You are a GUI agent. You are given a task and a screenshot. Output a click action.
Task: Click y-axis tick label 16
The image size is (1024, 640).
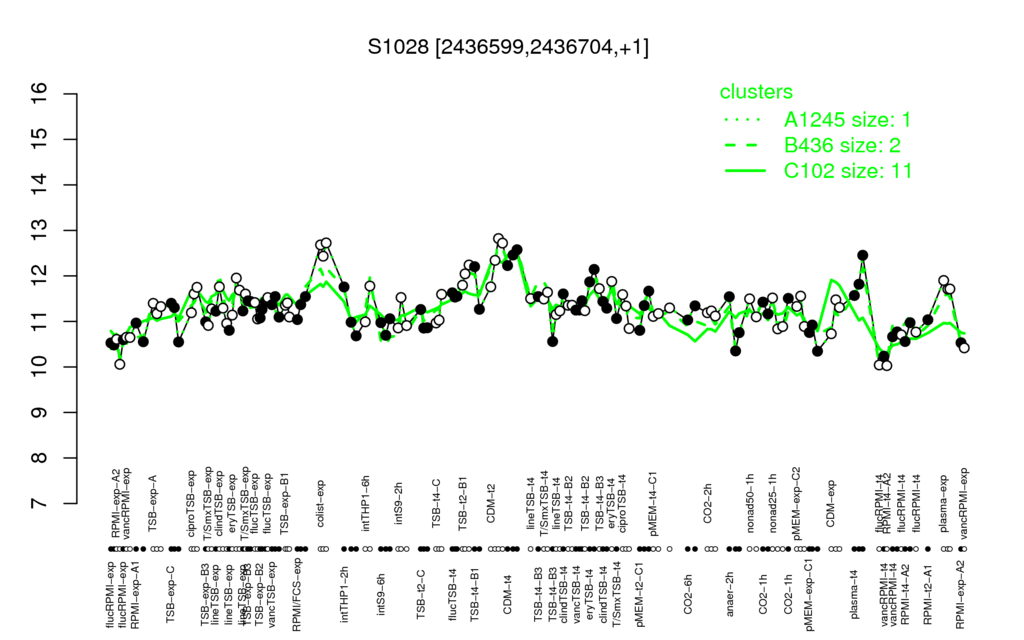tap(40, 94)
